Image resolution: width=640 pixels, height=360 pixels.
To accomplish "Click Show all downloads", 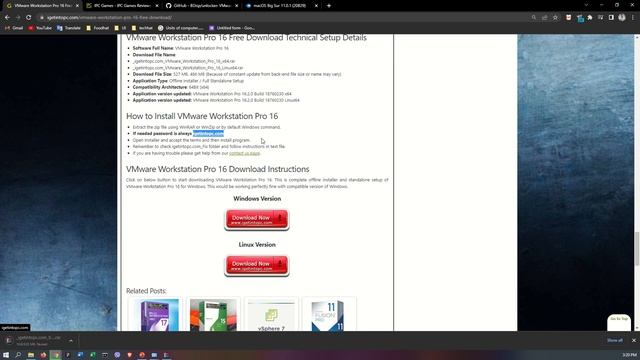I will (x=615, y=340).
